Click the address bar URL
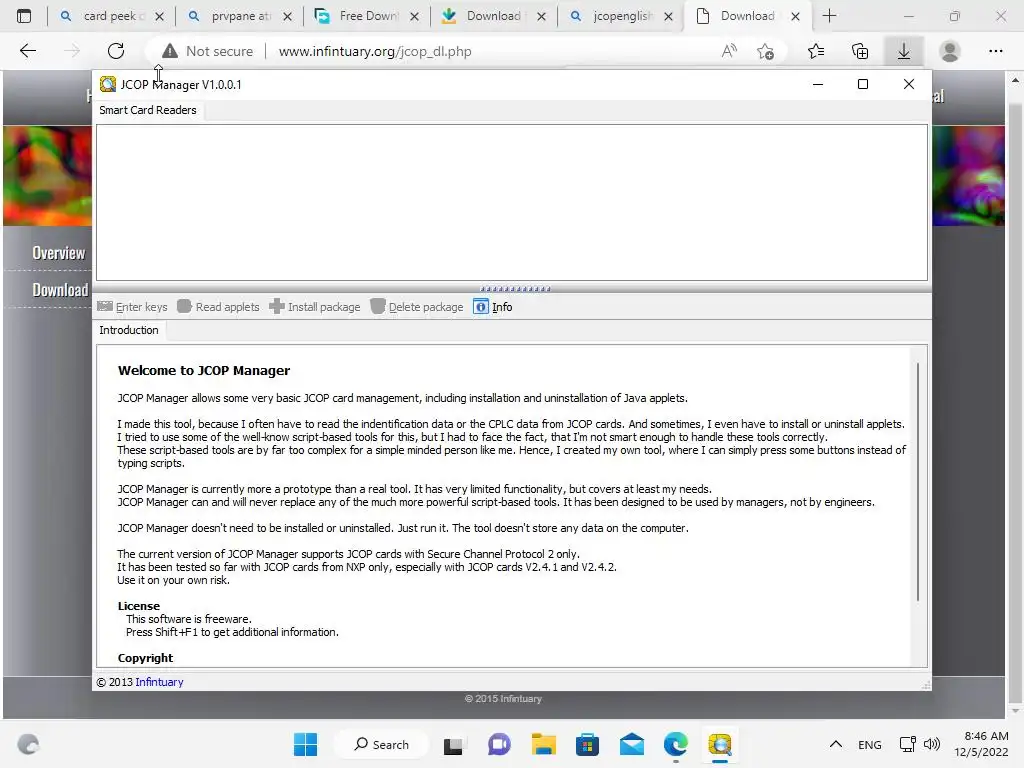The width and height of the screenshot is (1024, 768). 375,51
